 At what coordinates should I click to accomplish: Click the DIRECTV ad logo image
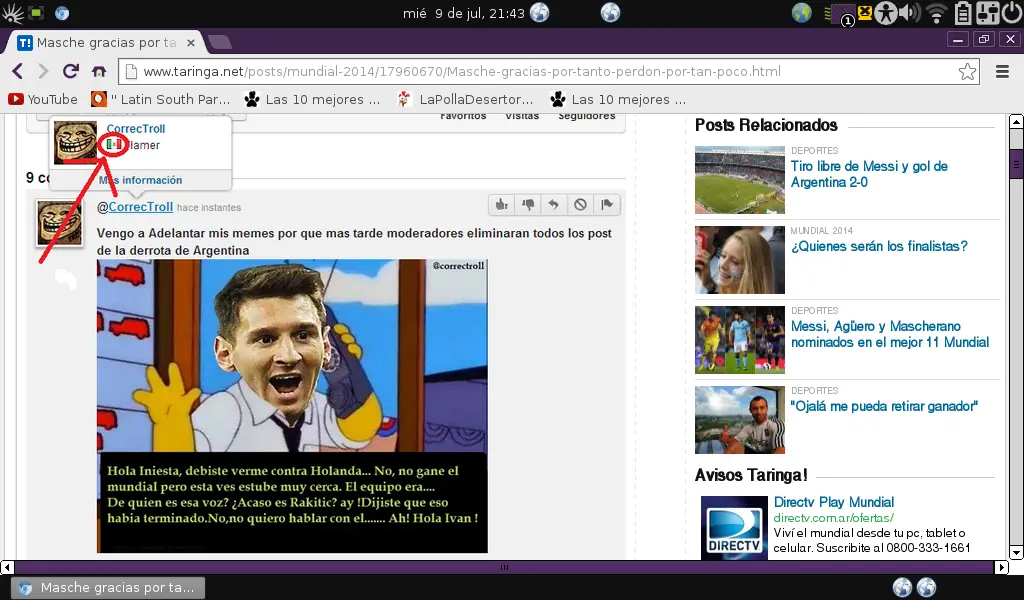tap(735, 528)
